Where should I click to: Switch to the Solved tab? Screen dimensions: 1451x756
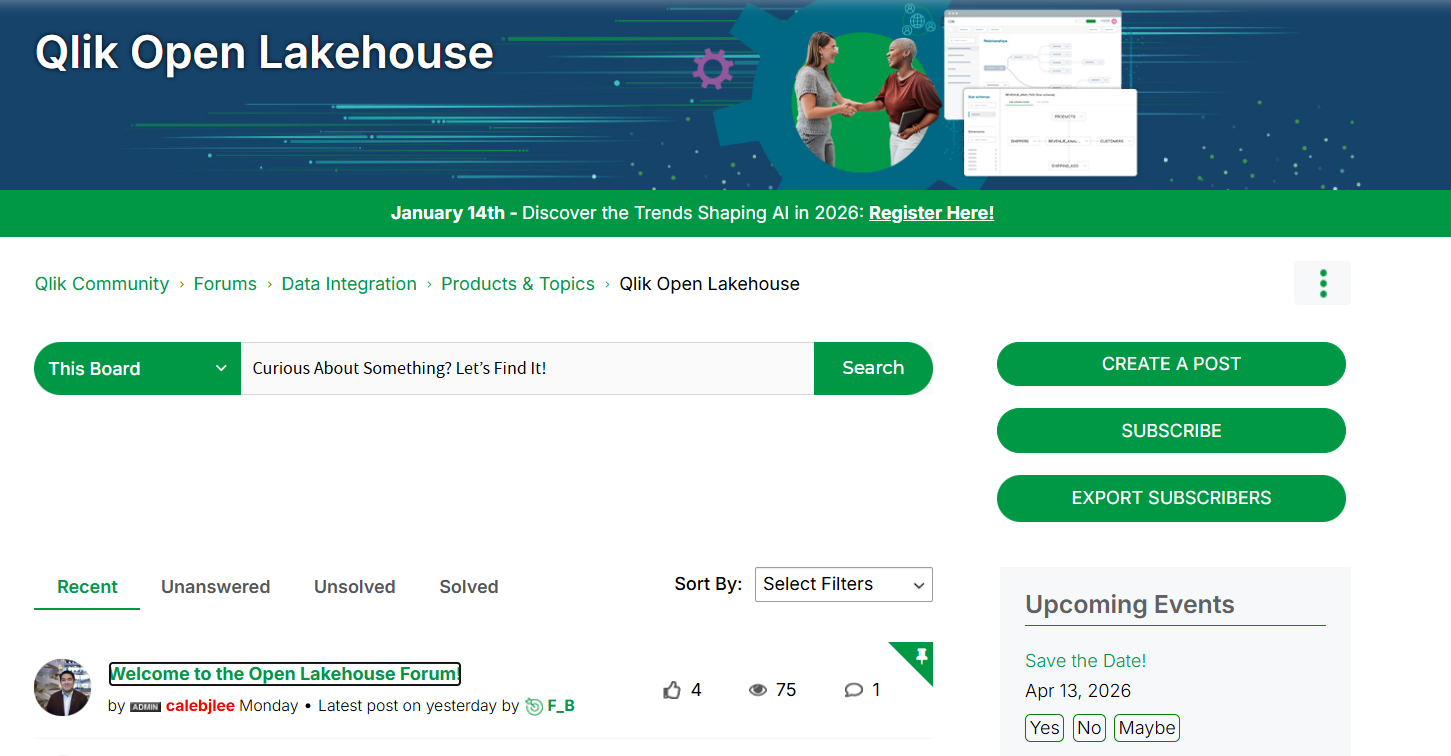coord(469,587)
